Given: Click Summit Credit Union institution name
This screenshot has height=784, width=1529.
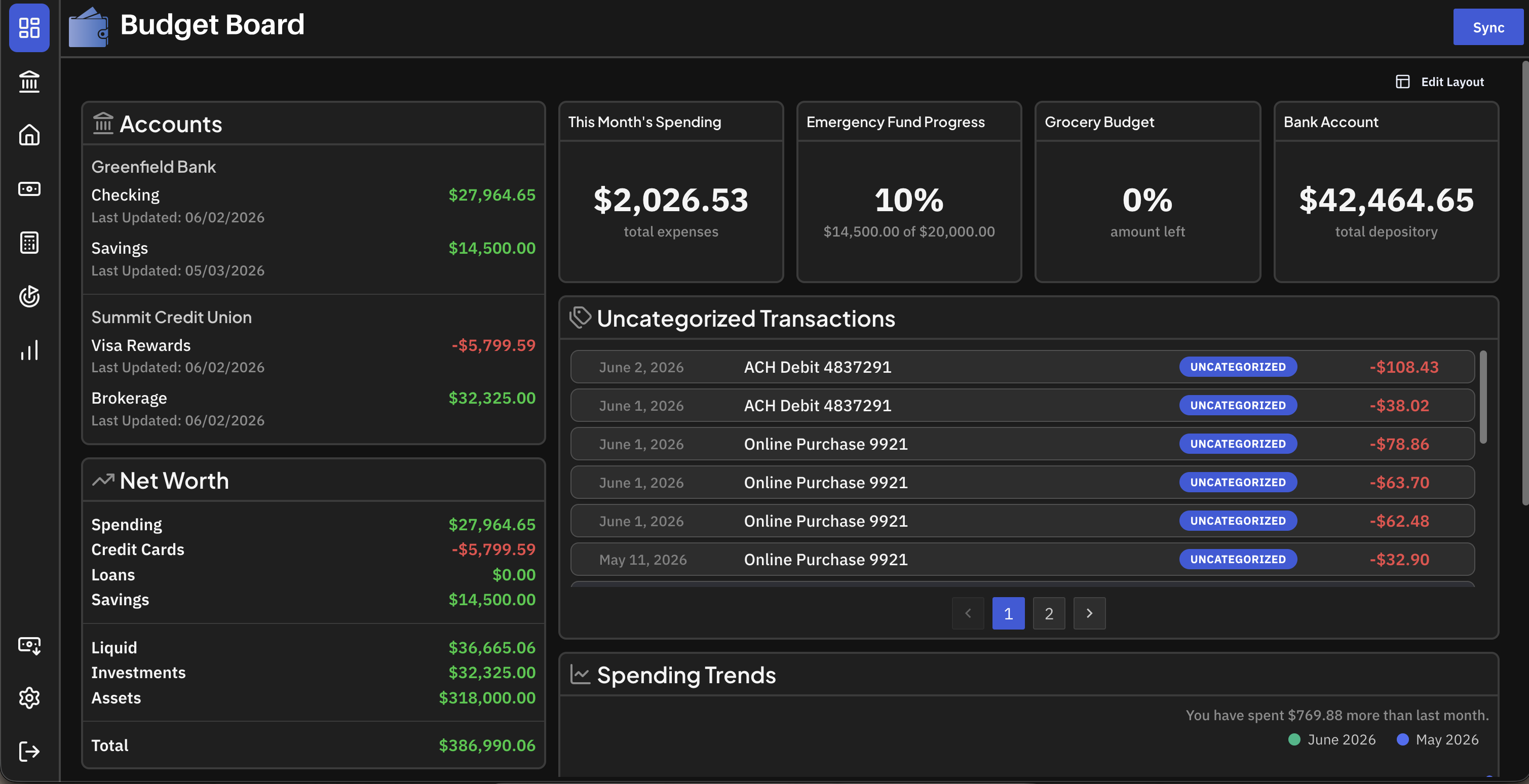Looking at the screenshot, I should pos(172,317).
